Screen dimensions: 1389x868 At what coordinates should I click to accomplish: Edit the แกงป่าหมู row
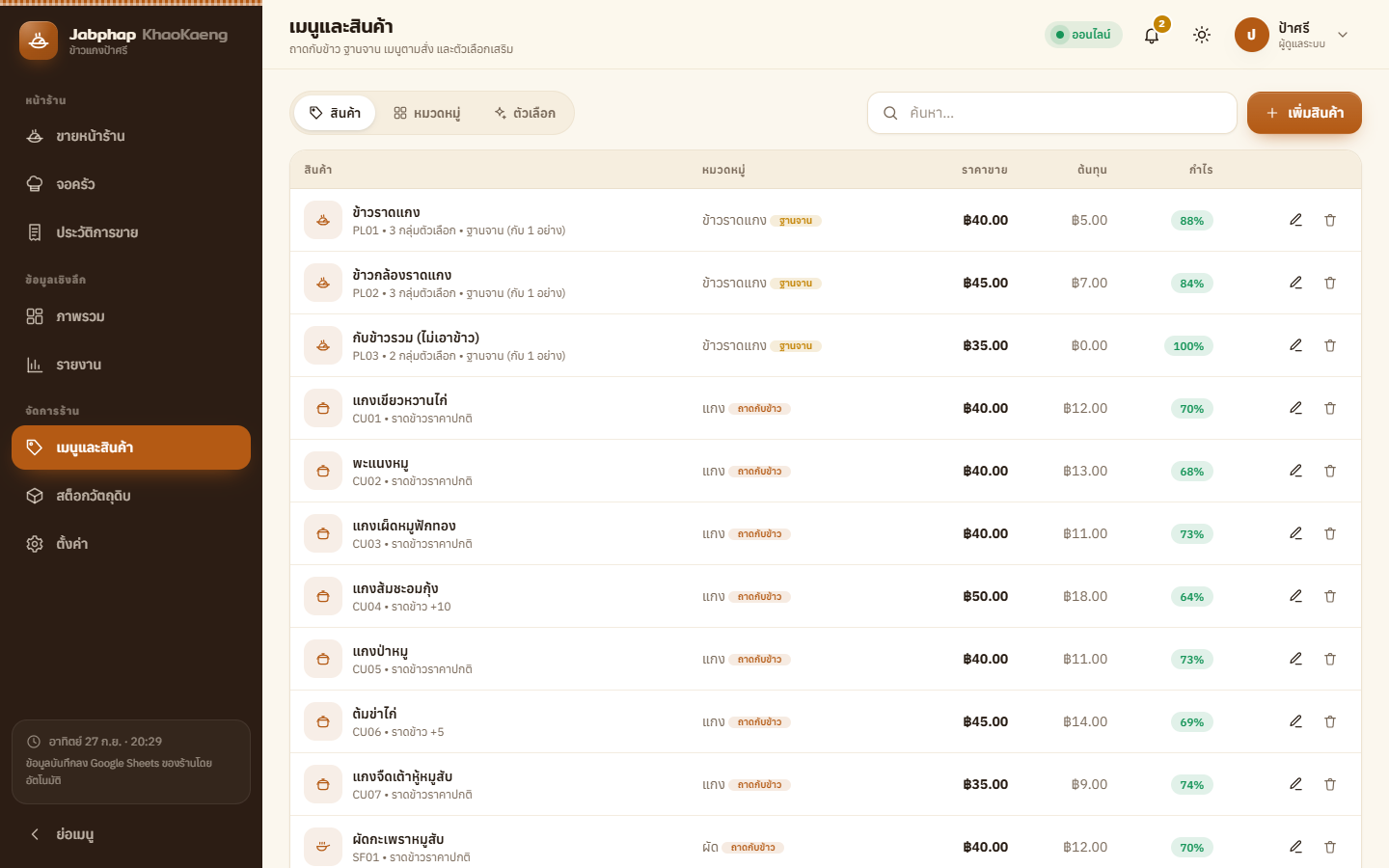[x=1295, y=659]
